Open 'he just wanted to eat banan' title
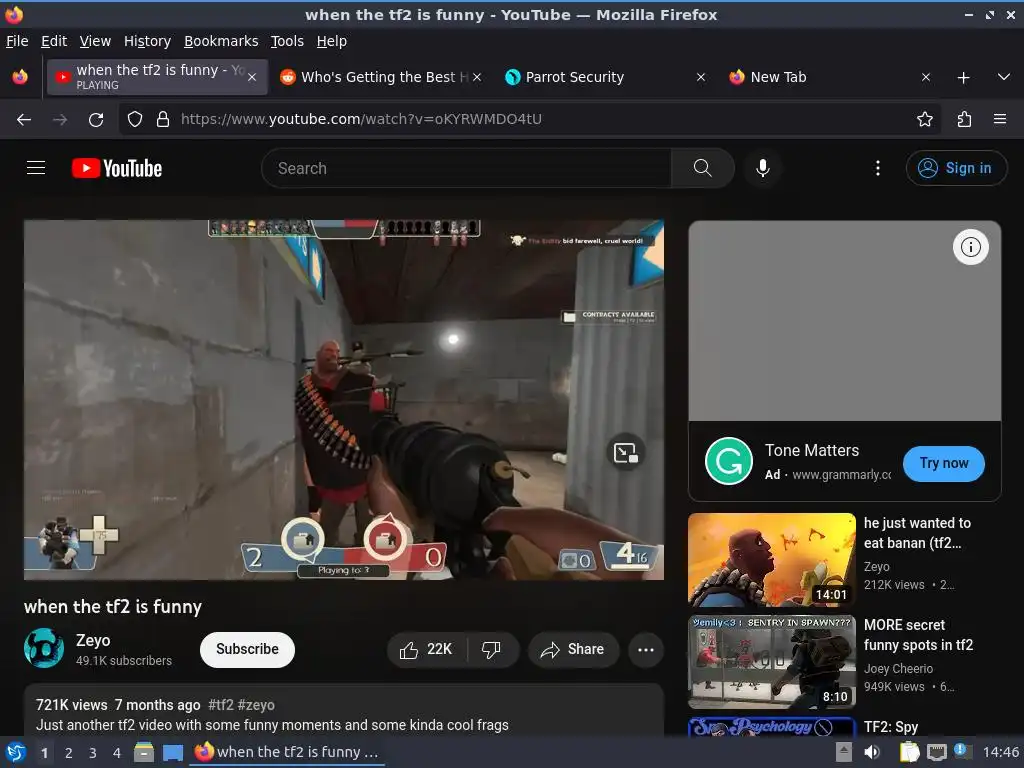Viewport: 1024px width, 768px height. click(917, 533)
